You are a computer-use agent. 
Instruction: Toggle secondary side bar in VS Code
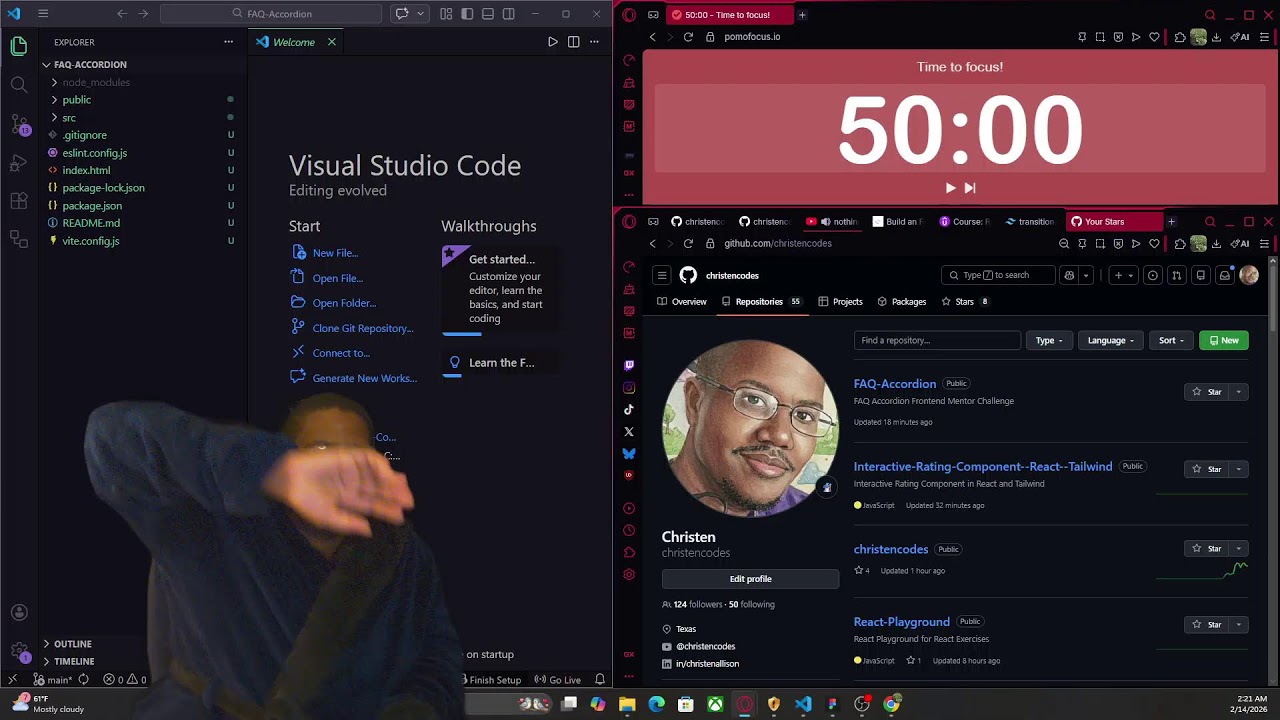point(509,14)
